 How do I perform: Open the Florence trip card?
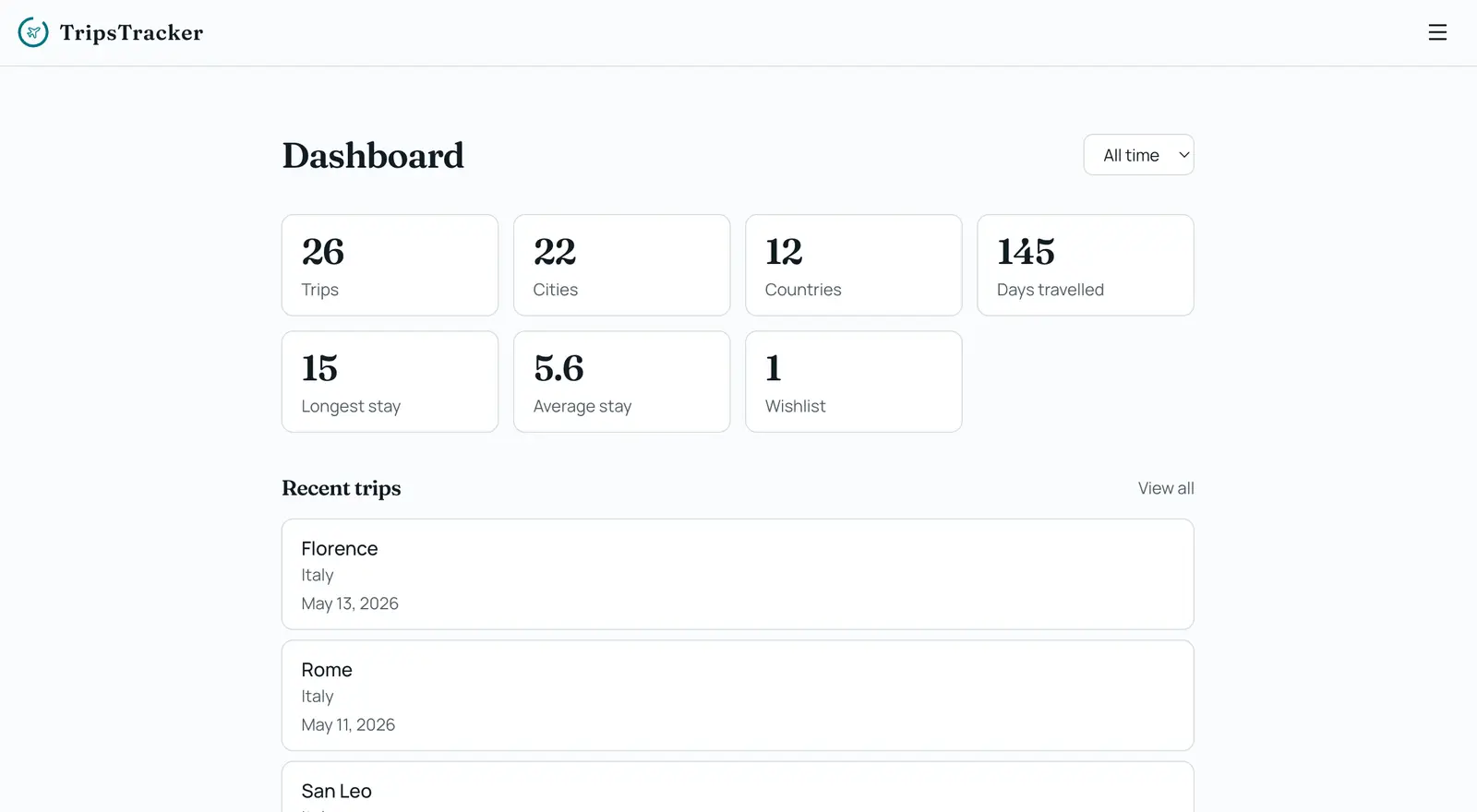(738, 574)
